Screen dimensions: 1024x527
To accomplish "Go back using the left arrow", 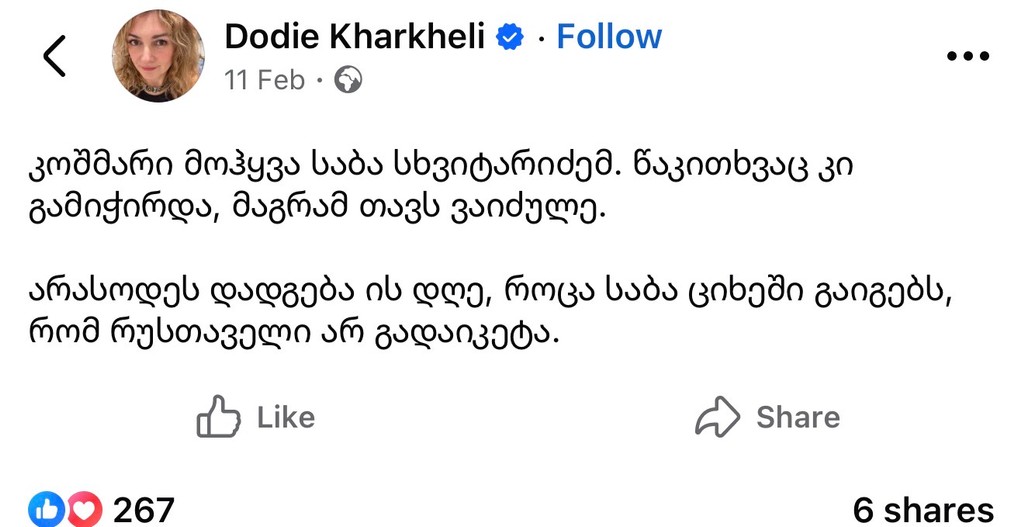I will [x=55, y=57].
